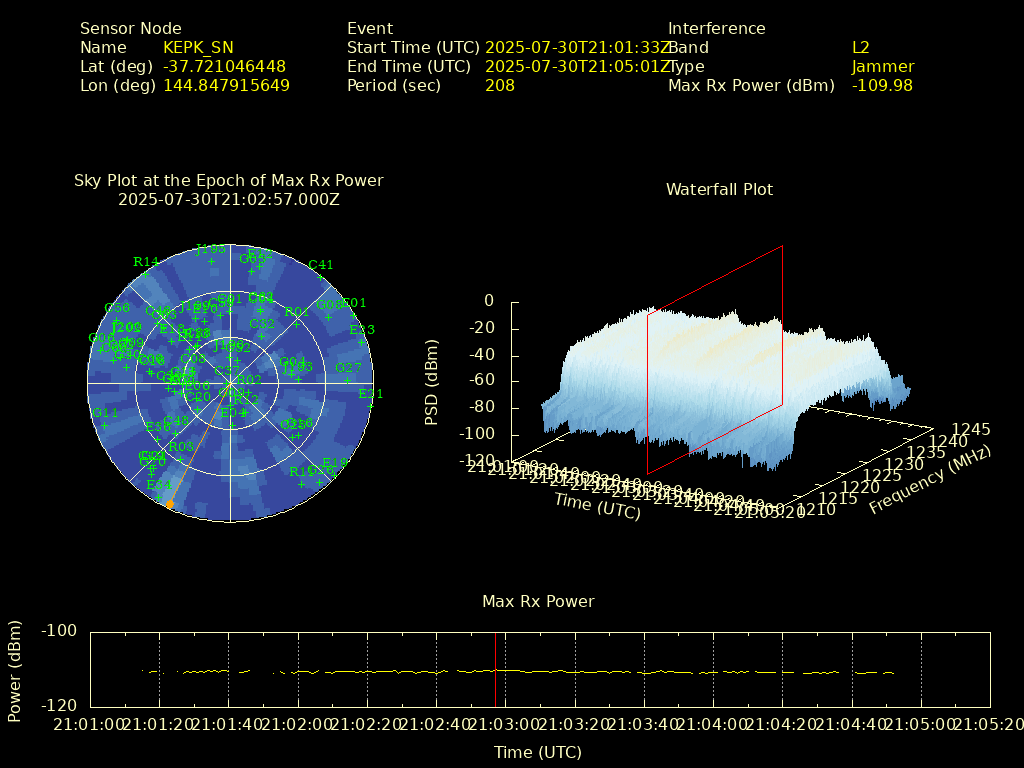
Task: Click the R14 satellite marker on sky plot
Action: pyautogui.click(x=145, y=273)
